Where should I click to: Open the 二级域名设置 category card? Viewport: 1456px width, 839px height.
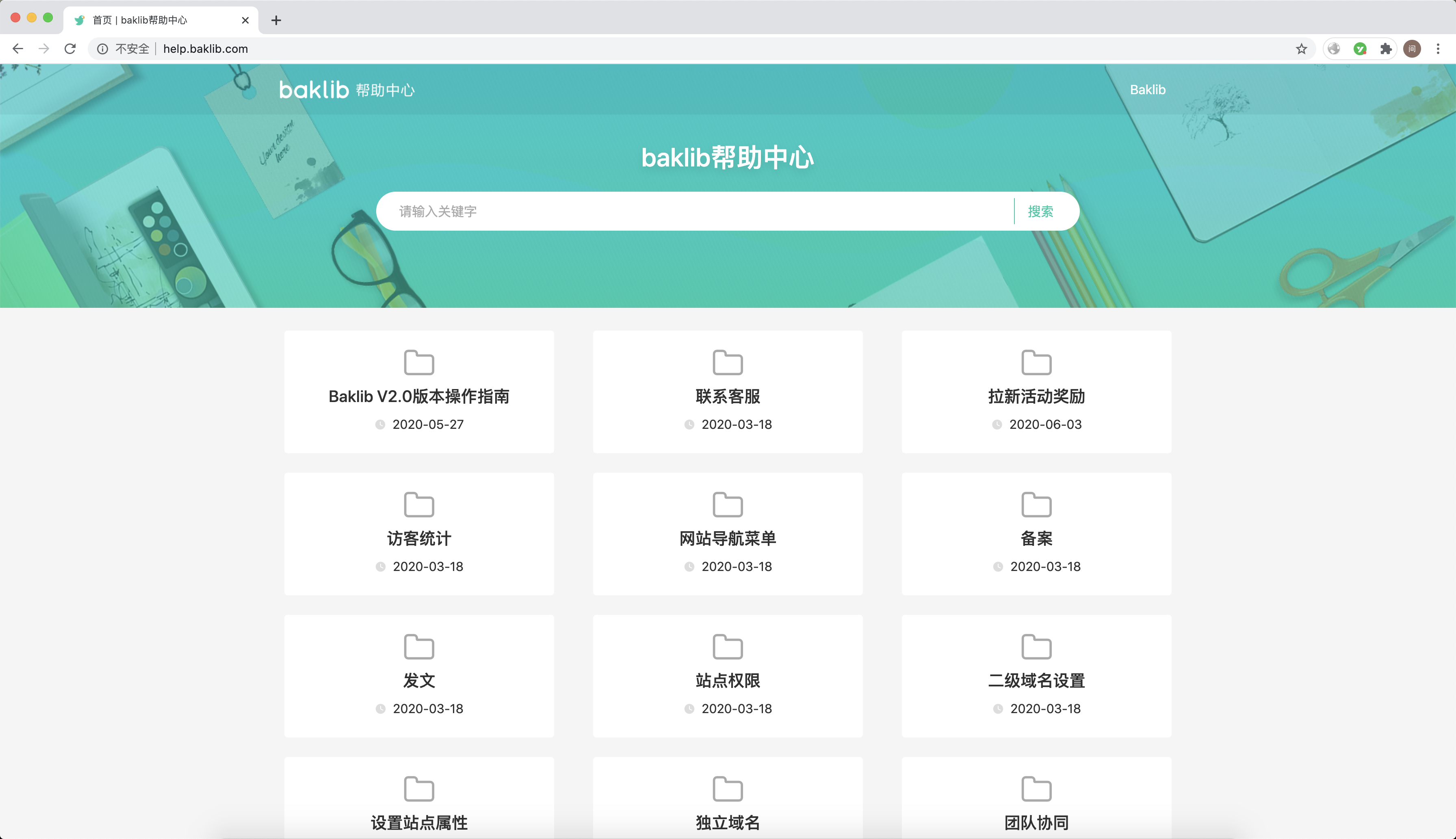click(1036, 681)
